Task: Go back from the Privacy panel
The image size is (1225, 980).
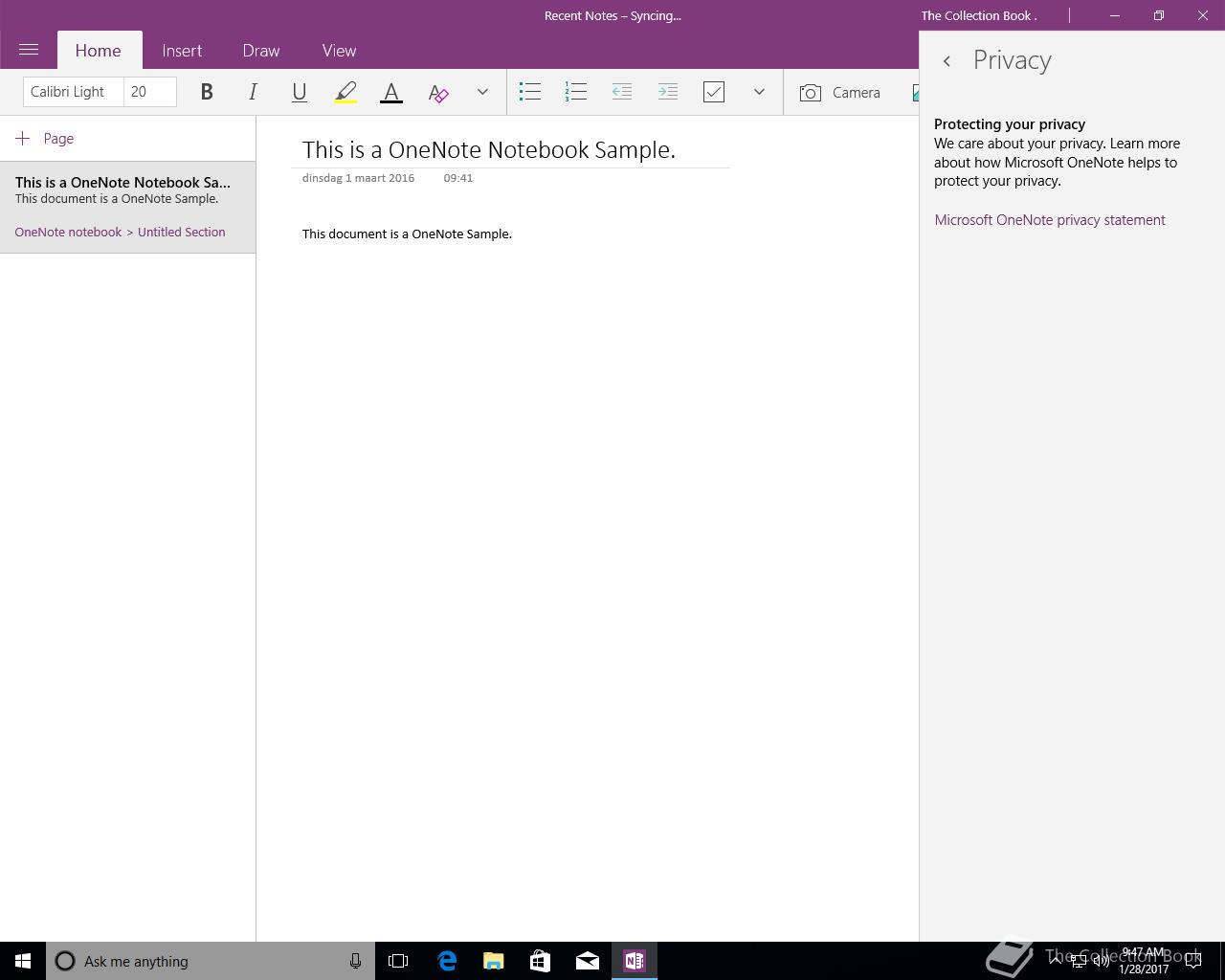Action: [947, 61]
